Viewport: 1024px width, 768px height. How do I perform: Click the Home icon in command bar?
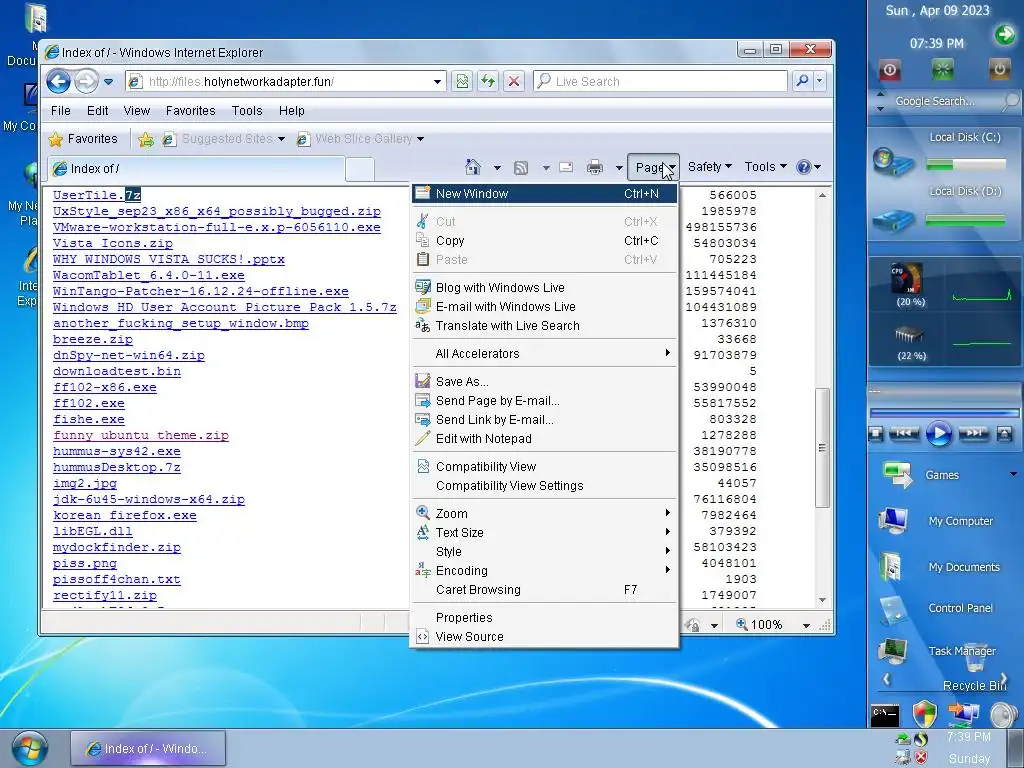tap(473, 167)
